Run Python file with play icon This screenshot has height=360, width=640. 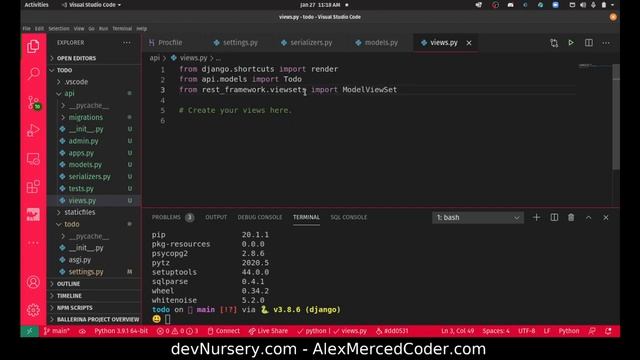click(571, 43)
